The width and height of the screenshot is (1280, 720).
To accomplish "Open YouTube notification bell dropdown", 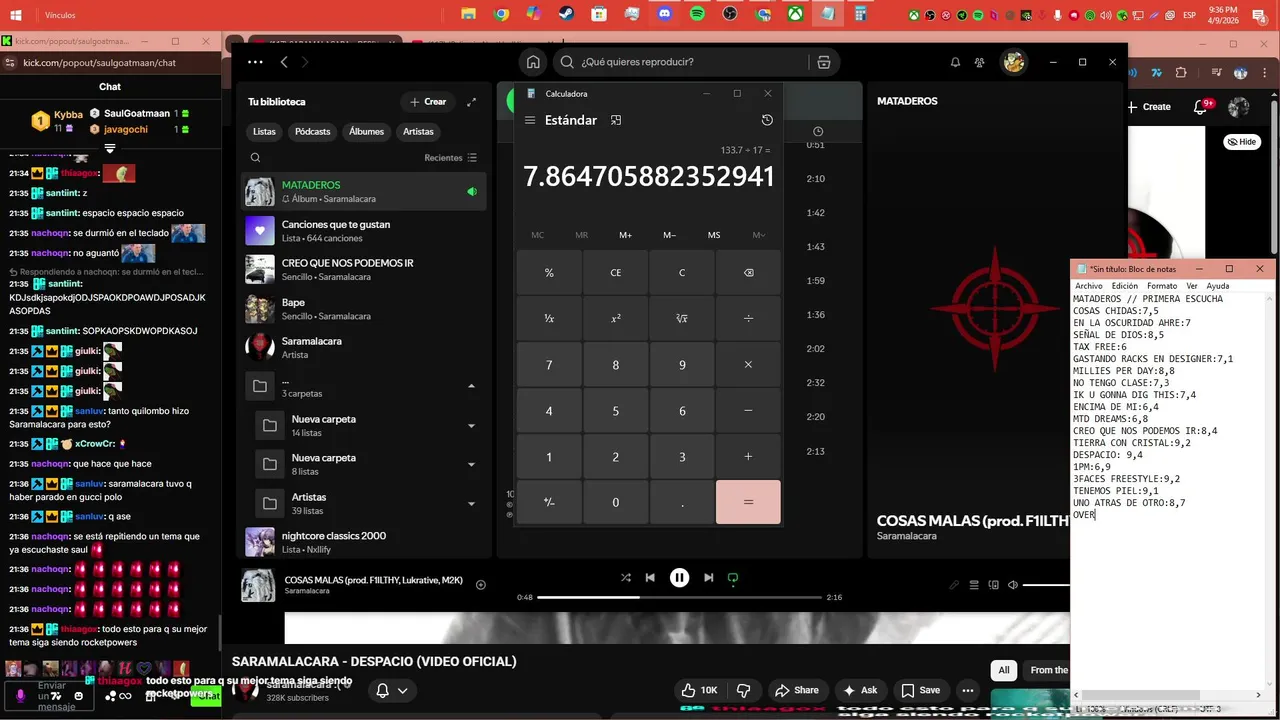I will click(391, 690).
